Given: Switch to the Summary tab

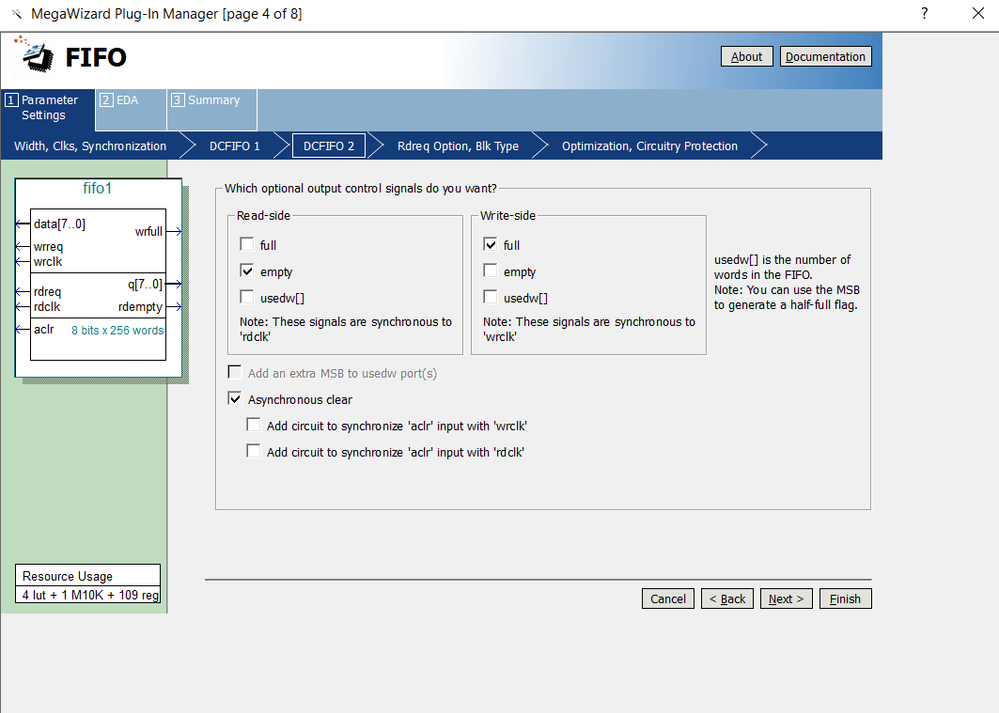Looking at the screenshot, I should 212,109.
